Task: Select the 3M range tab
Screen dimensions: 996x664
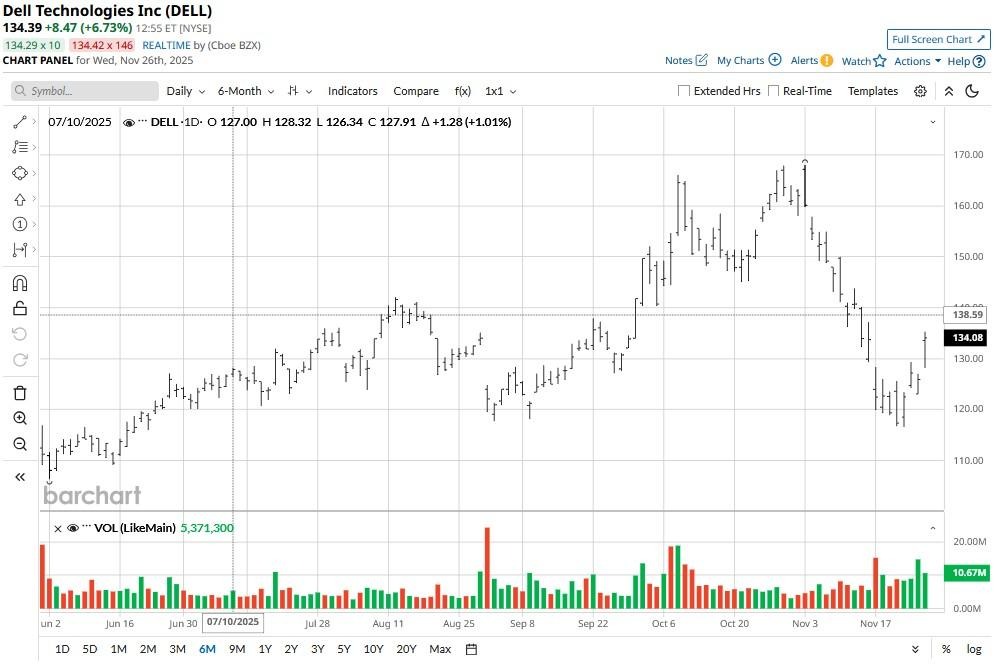Action: [177, 649]
